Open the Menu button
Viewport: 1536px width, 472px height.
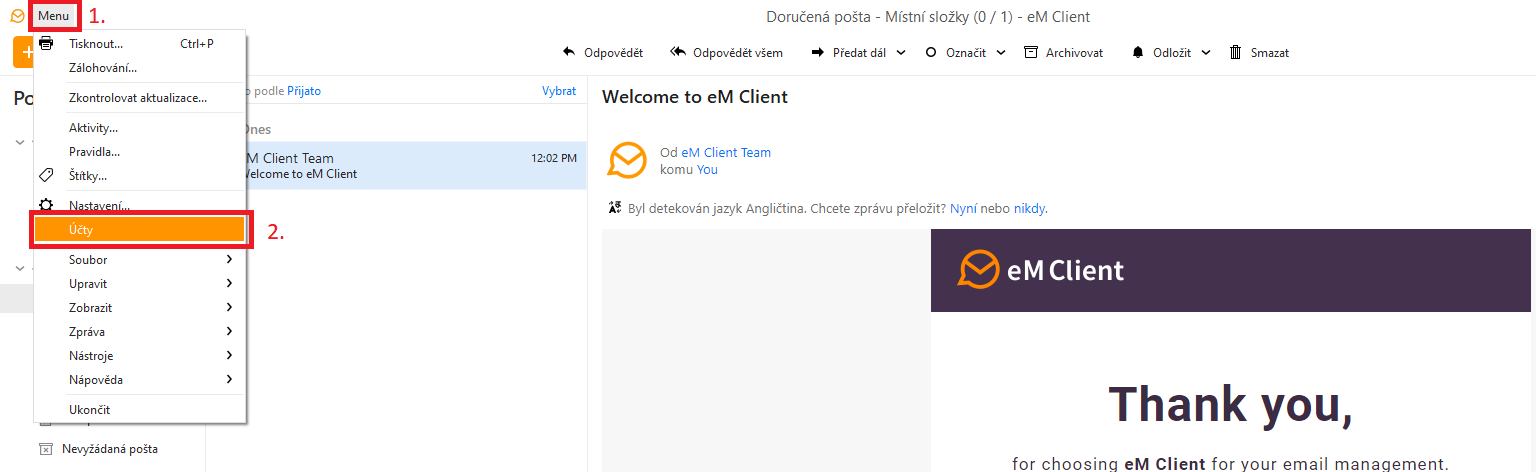[53, 16]
